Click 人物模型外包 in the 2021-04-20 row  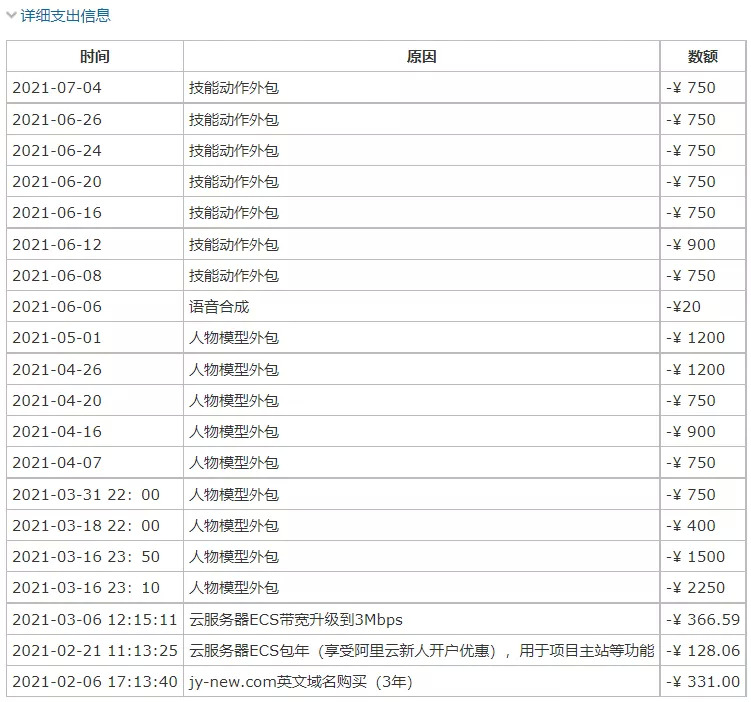pos(234,400)
